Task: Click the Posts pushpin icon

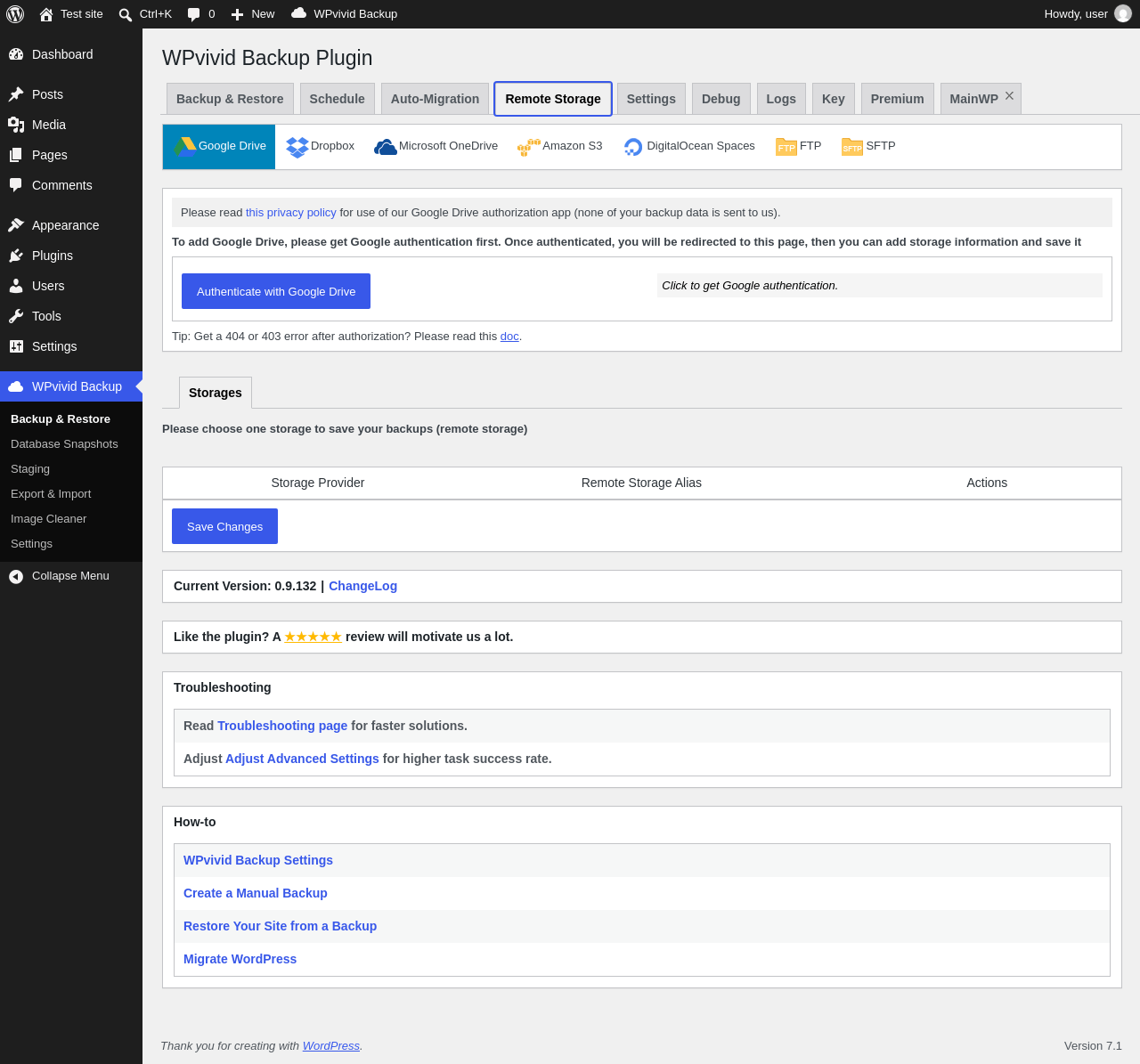Action: (16, 94)
